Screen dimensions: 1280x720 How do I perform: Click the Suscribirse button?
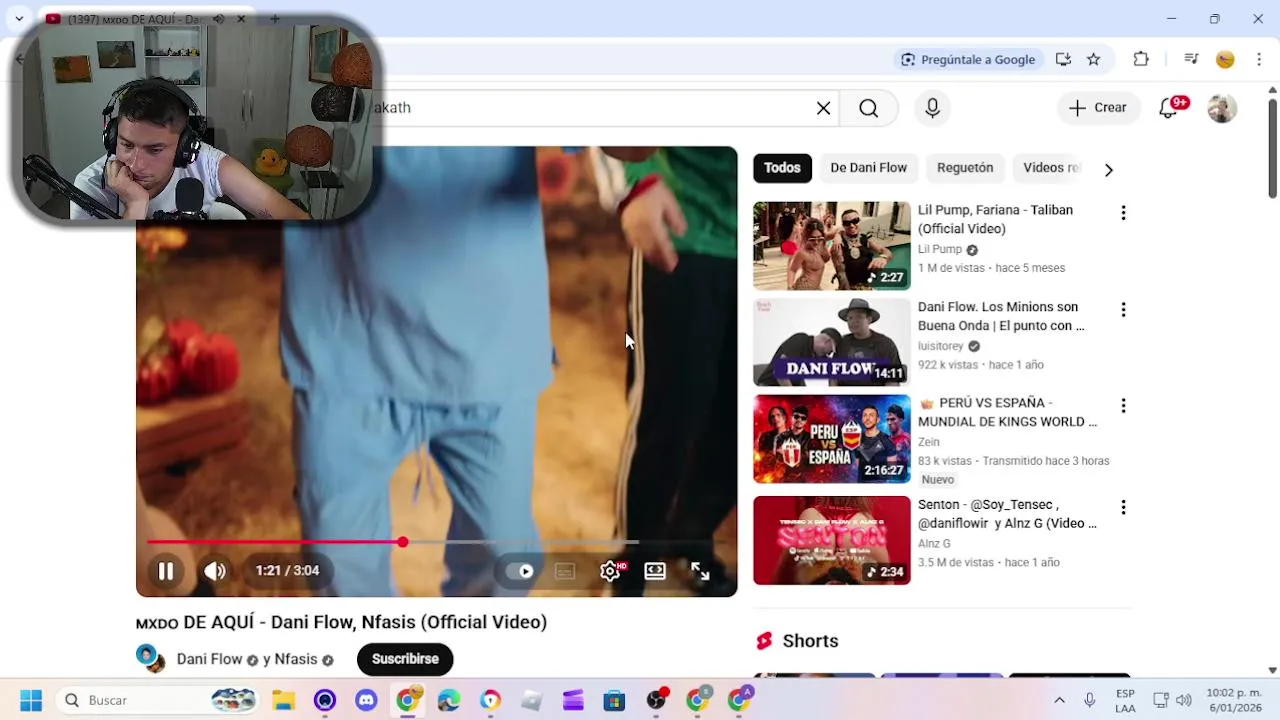tap(405, 659)
